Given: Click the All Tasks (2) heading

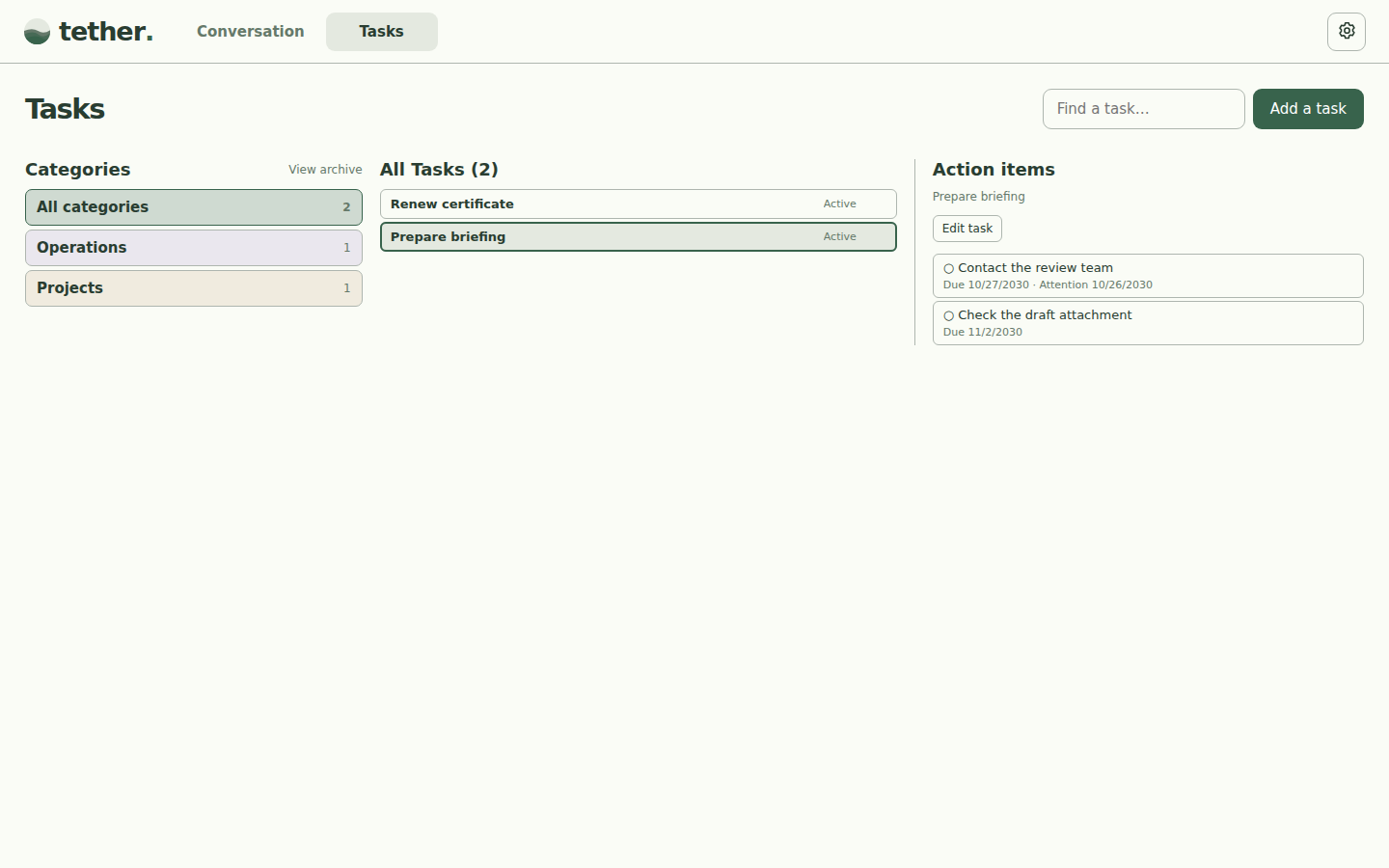Looking at the screenshot, I should click(439, 170).
